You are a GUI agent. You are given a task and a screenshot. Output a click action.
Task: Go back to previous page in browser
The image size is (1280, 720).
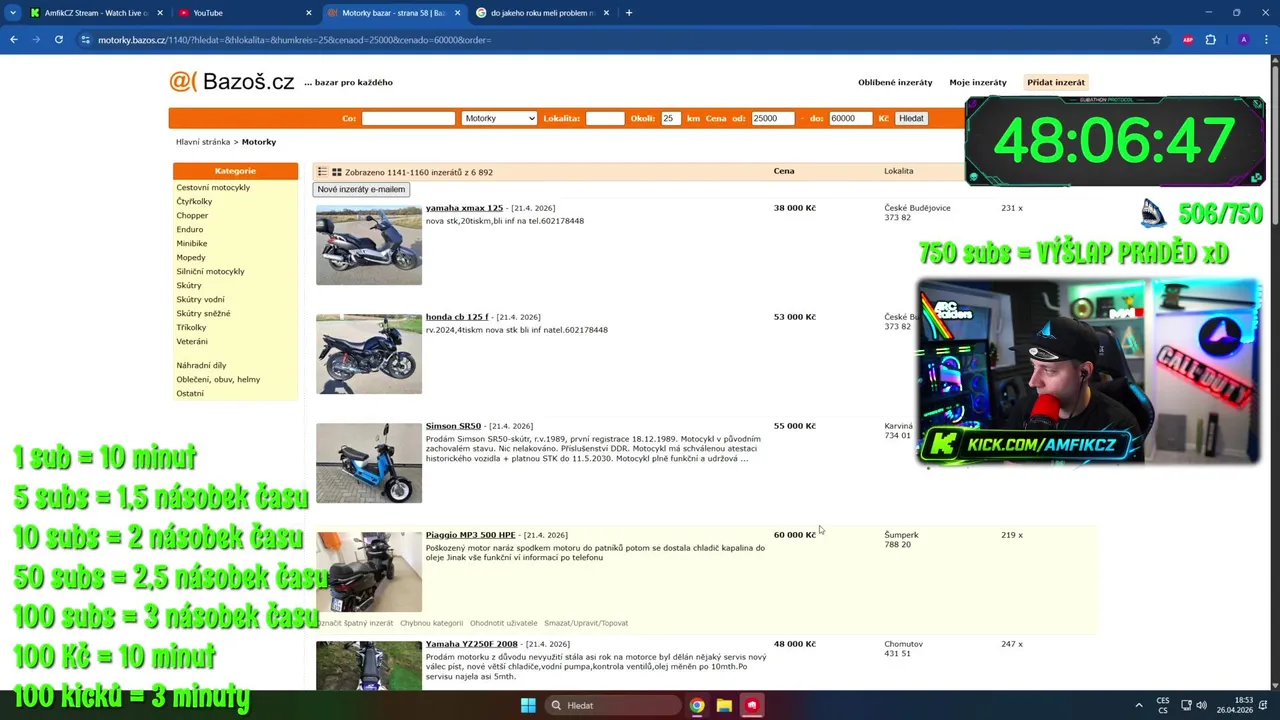tap(14, 40)
